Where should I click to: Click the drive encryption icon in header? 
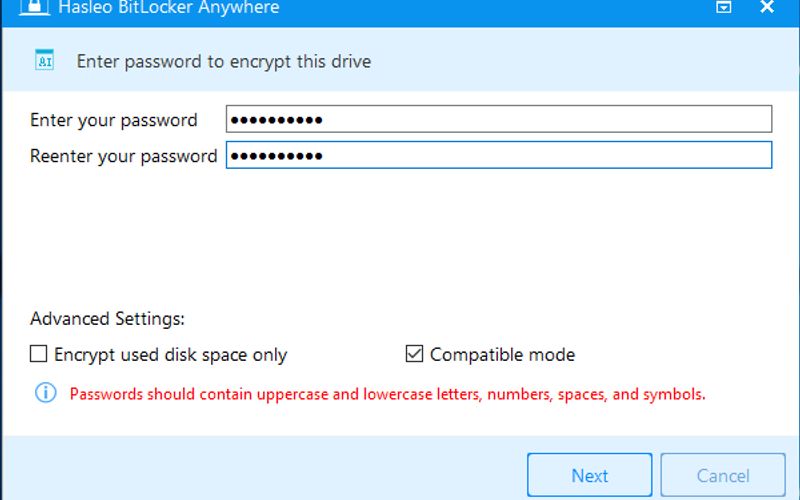pyautogui.click(x=44, y=60)
